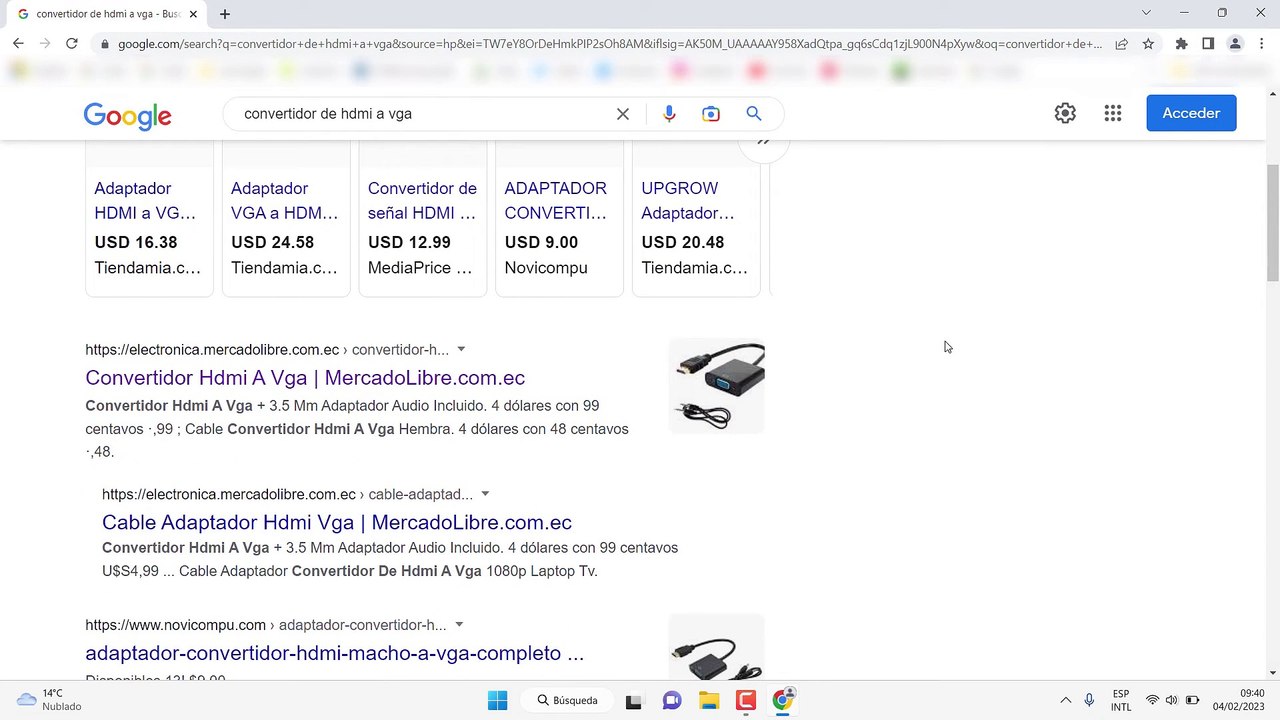Show hidden system tray icons
Screen dimensions: 1280x720
[x=1065, y=700]
